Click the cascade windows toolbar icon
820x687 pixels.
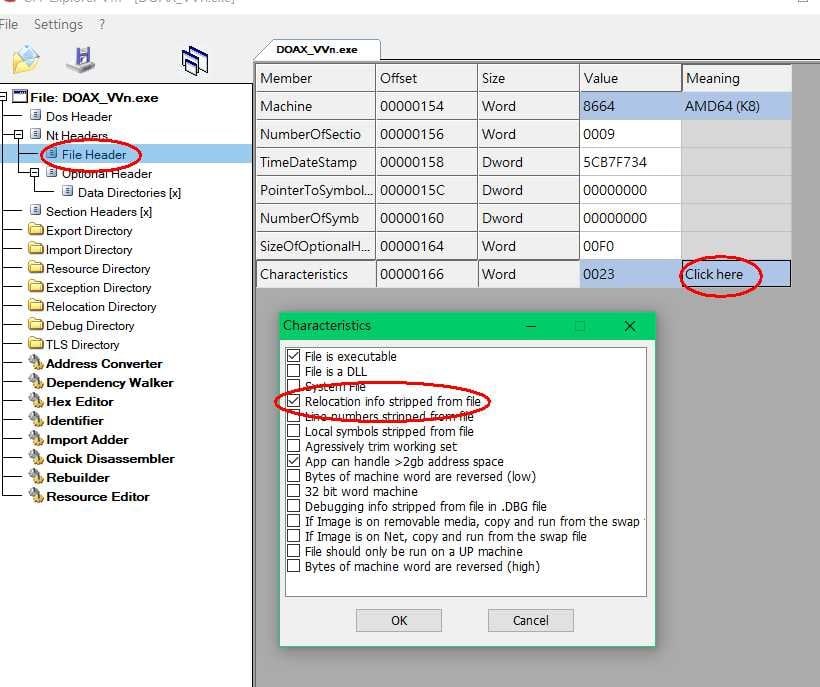[x=195, y=61]
